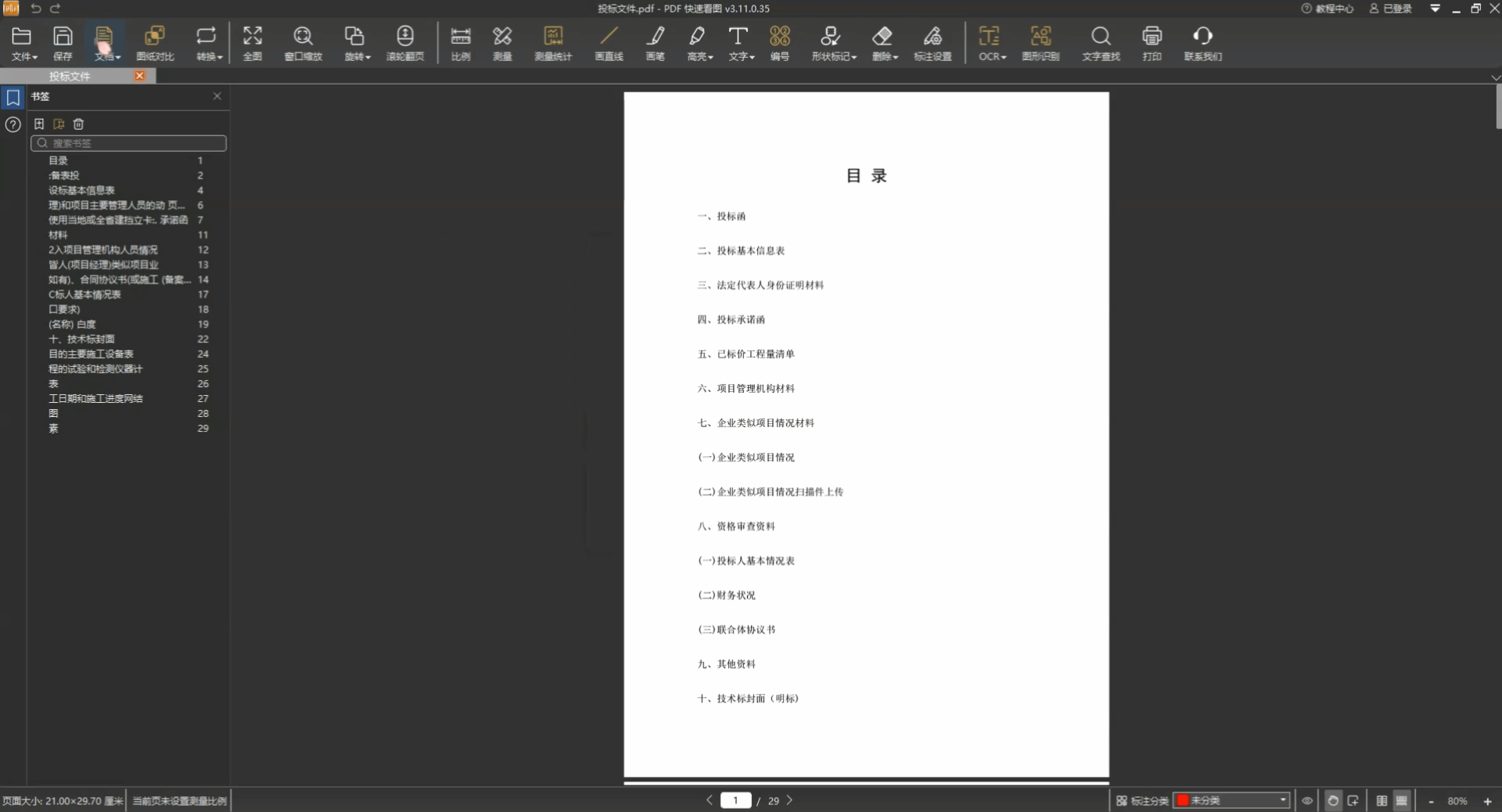Screen dimensions: 1502x812
Task: Click the page number input box
Action: pos(735,800)
